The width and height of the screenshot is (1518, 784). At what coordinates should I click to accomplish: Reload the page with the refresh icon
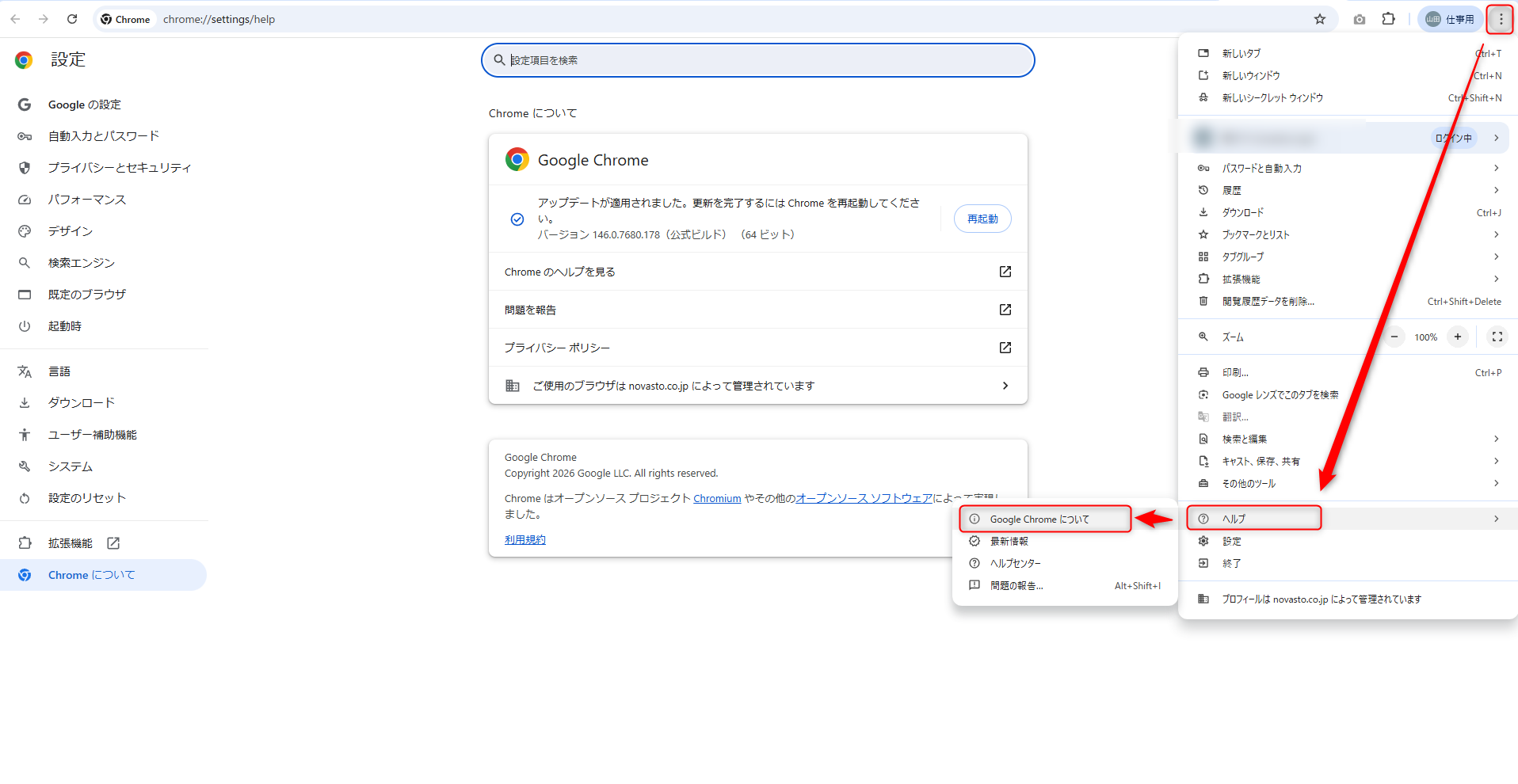(72, 19)
